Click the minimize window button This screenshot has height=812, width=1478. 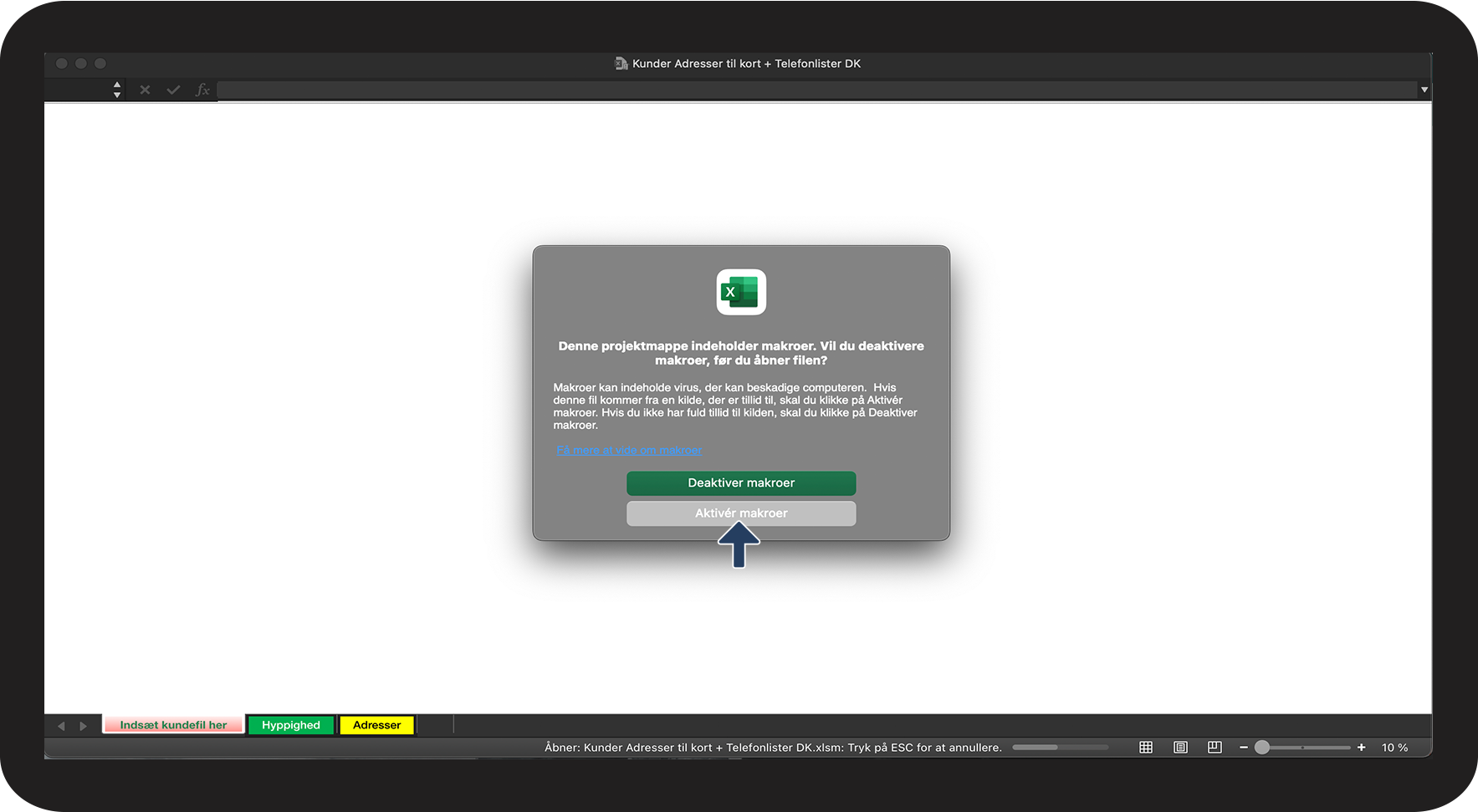81,64
